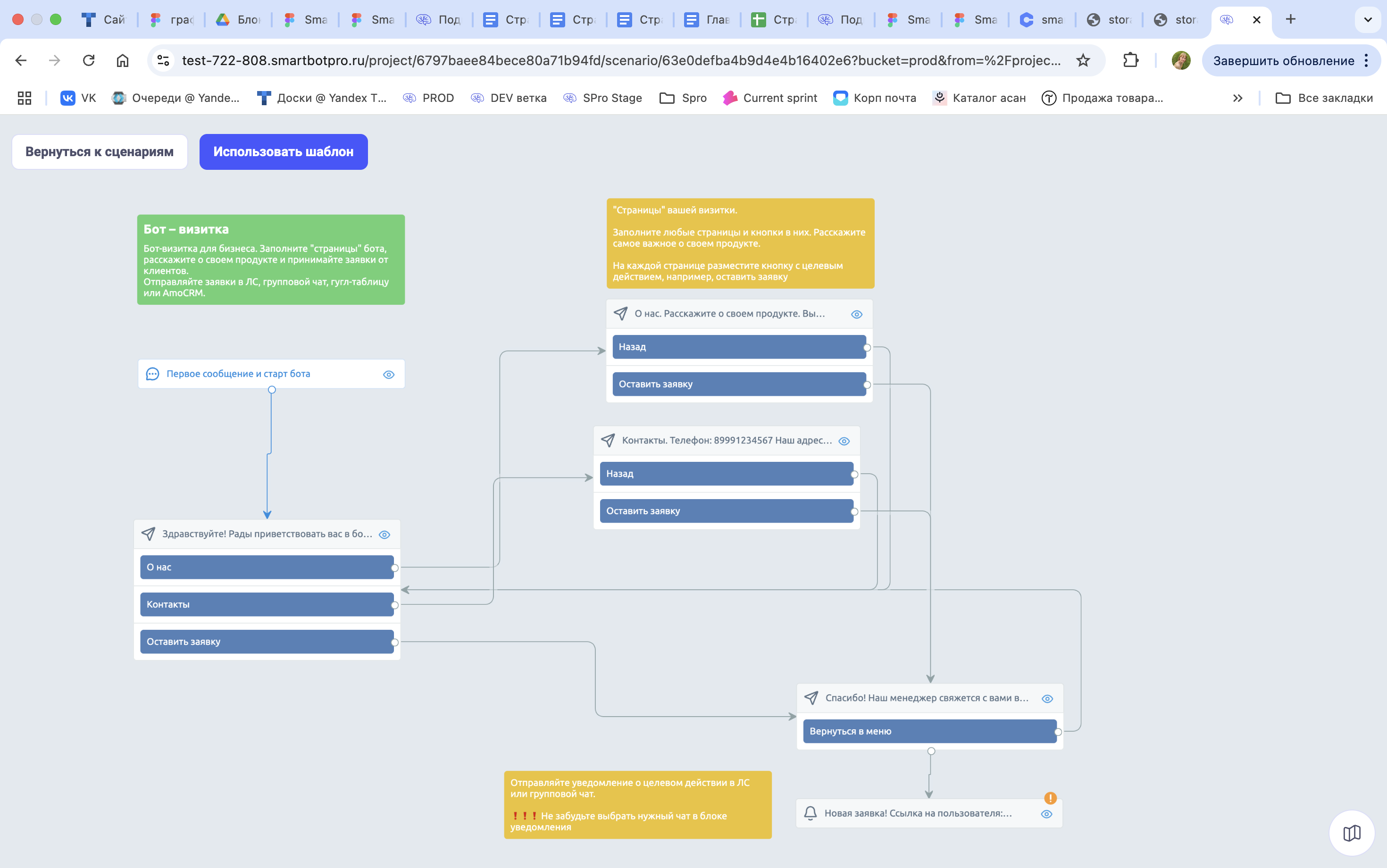Screen dimensions: 1387x868
Task: Click site settings icon in address bar
Action: [x=163, y=60]
